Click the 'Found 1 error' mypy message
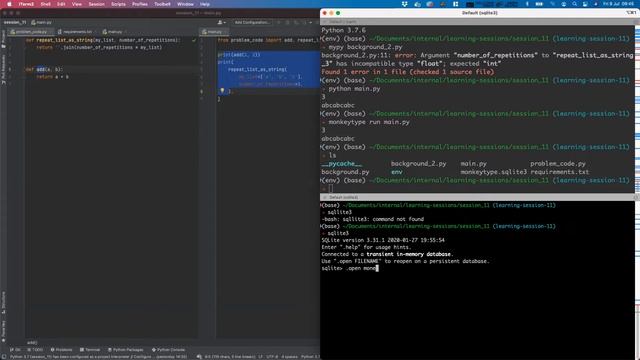 coord(407,72)
